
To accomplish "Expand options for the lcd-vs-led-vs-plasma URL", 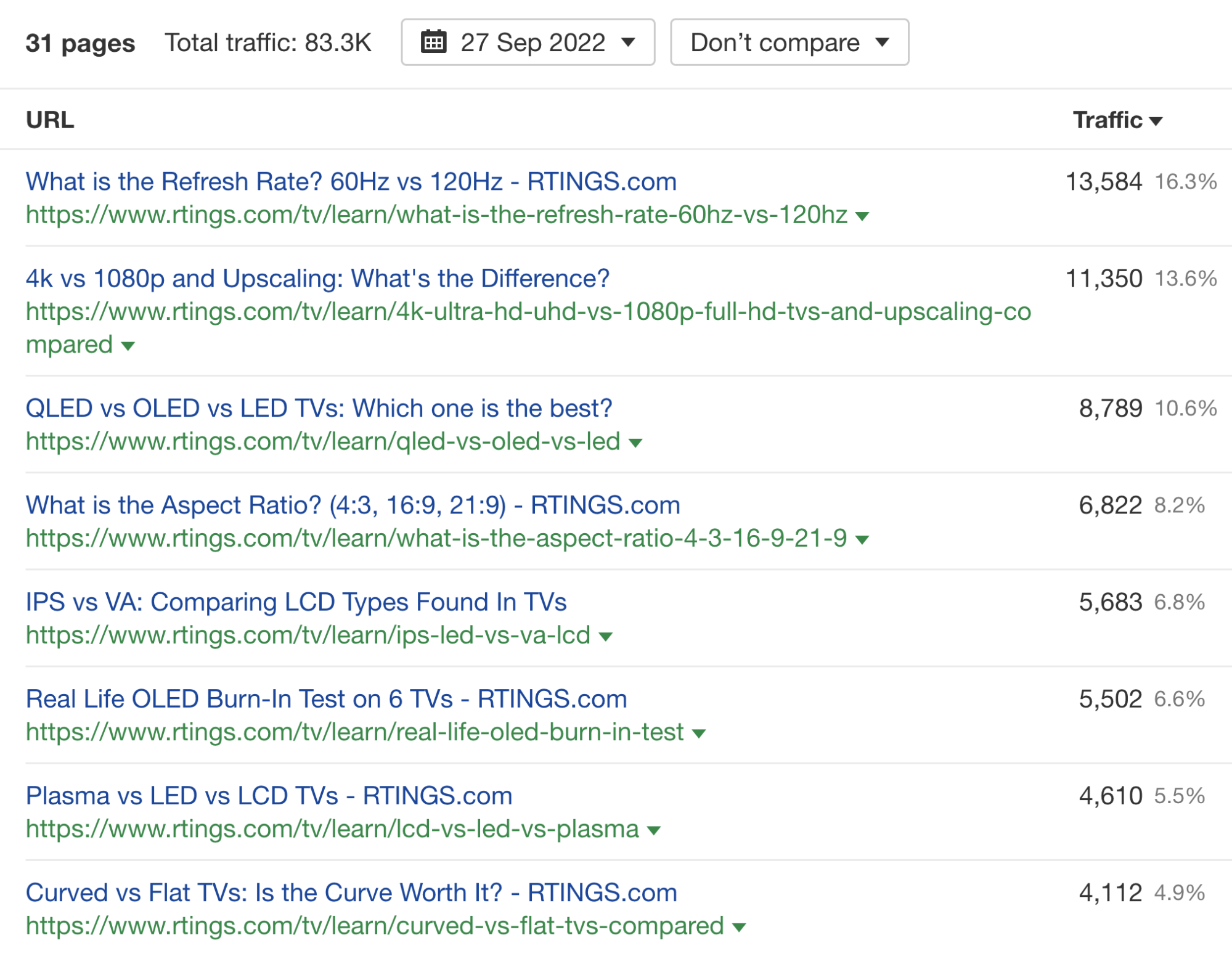I will 653,829.
